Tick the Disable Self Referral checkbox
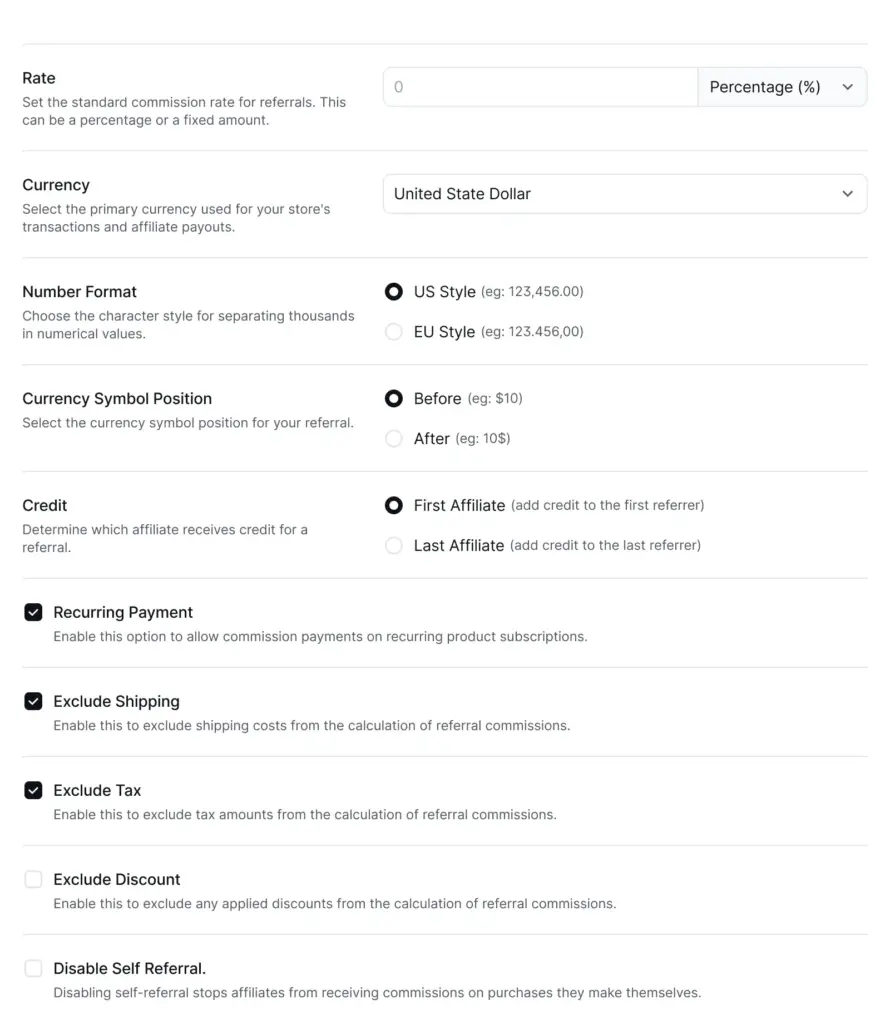Screen dimensions: 890x1024 (x=33, y=968)
